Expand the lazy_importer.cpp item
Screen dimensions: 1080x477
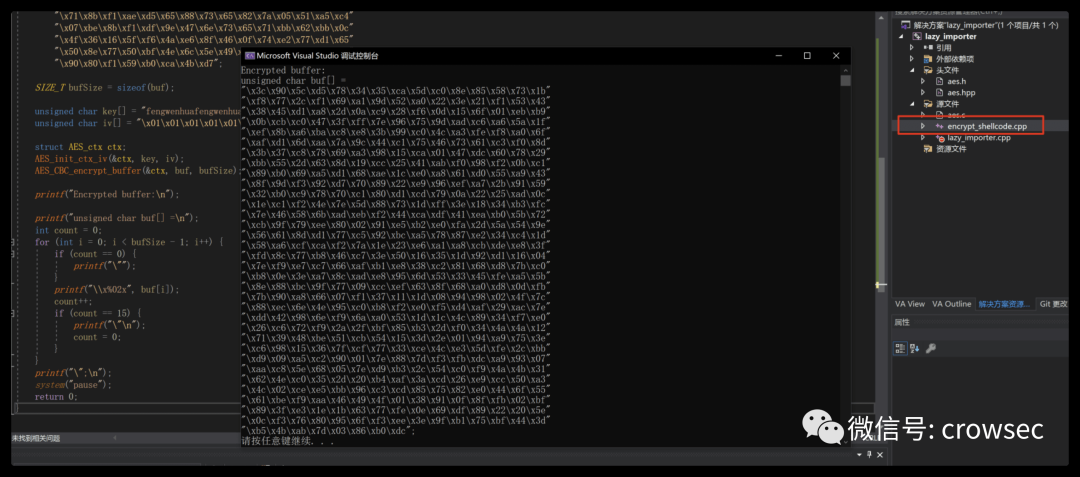(x=924, y=138)
